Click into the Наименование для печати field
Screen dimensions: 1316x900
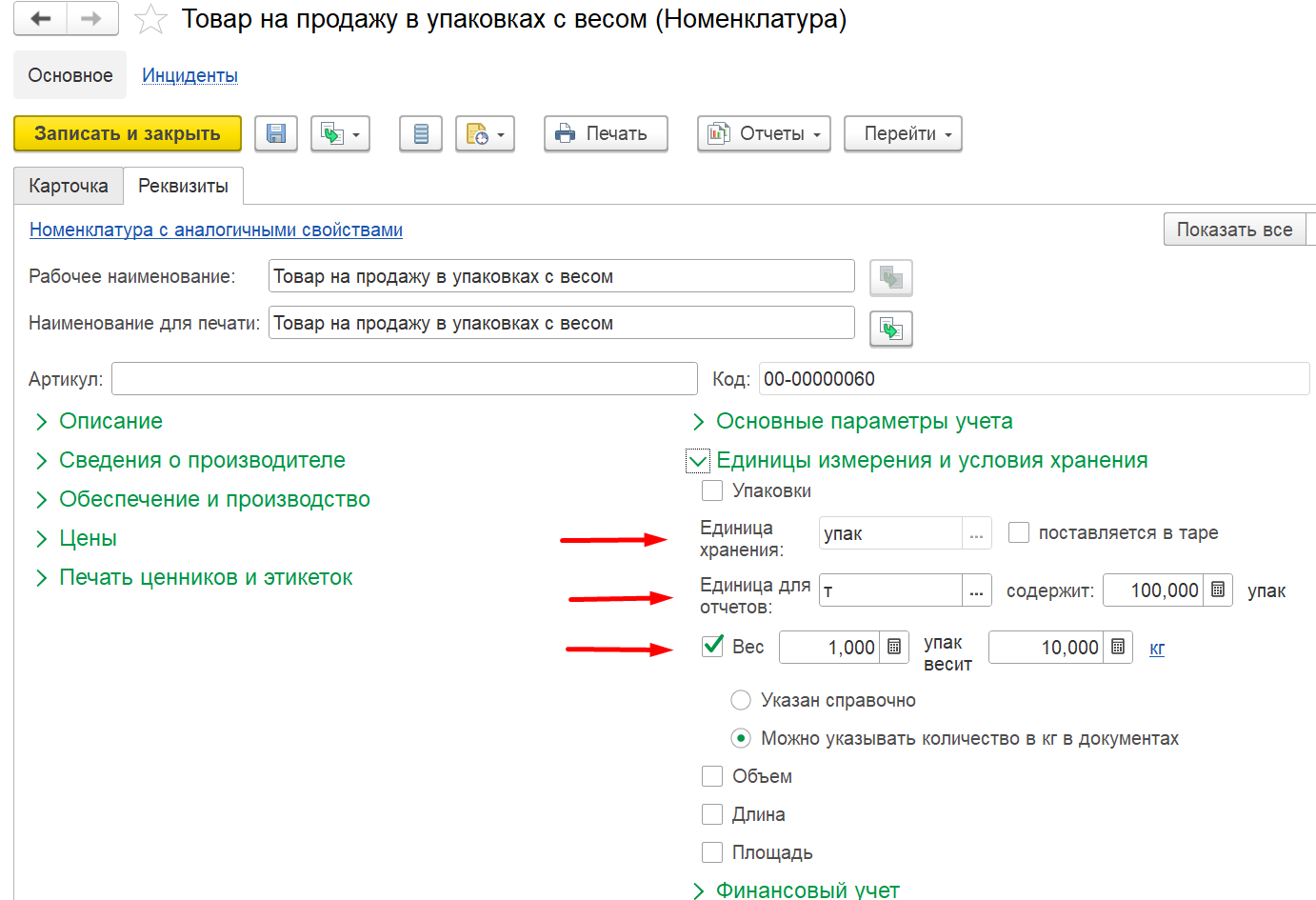[562, 323]
